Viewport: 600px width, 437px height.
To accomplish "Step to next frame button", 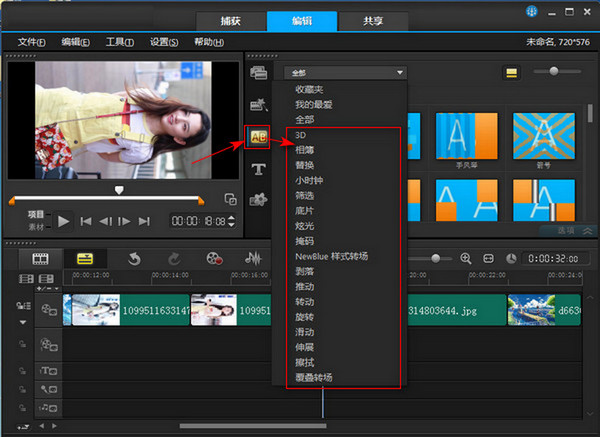I will tap(124, 221).
